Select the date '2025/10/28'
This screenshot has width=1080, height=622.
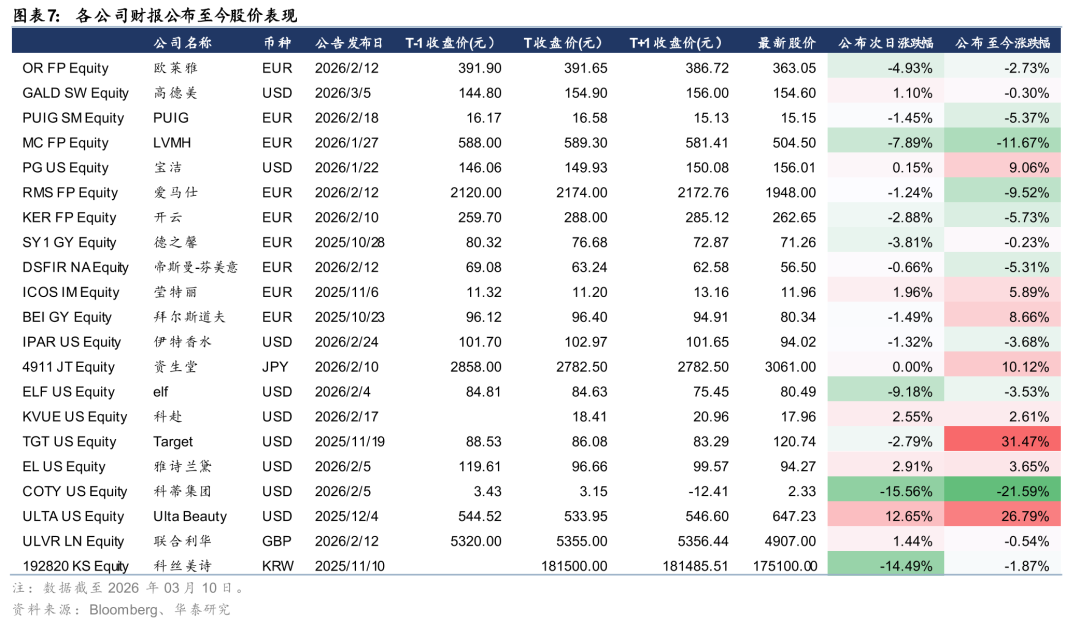[x=350, y=242]
